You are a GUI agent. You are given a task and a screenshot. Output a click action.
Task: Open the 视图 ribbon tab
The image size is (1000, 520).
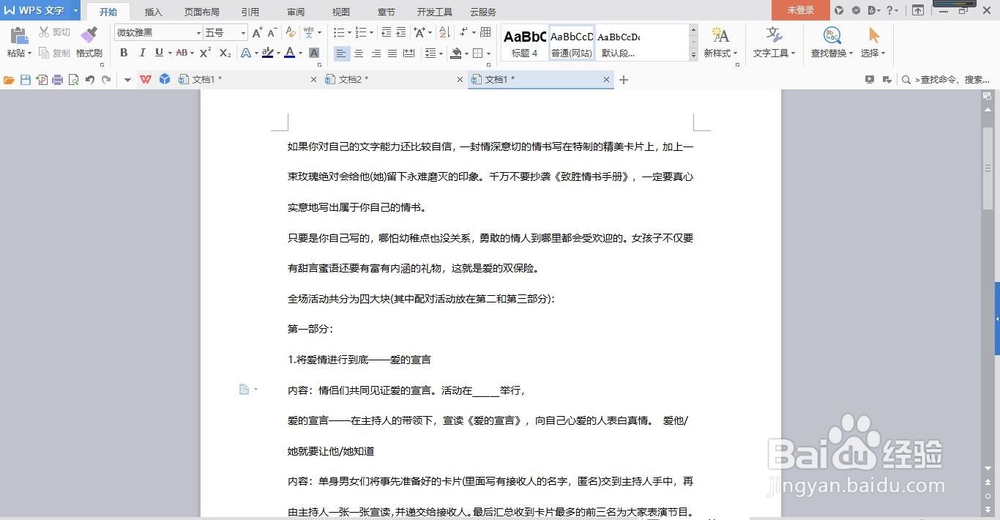341,11
